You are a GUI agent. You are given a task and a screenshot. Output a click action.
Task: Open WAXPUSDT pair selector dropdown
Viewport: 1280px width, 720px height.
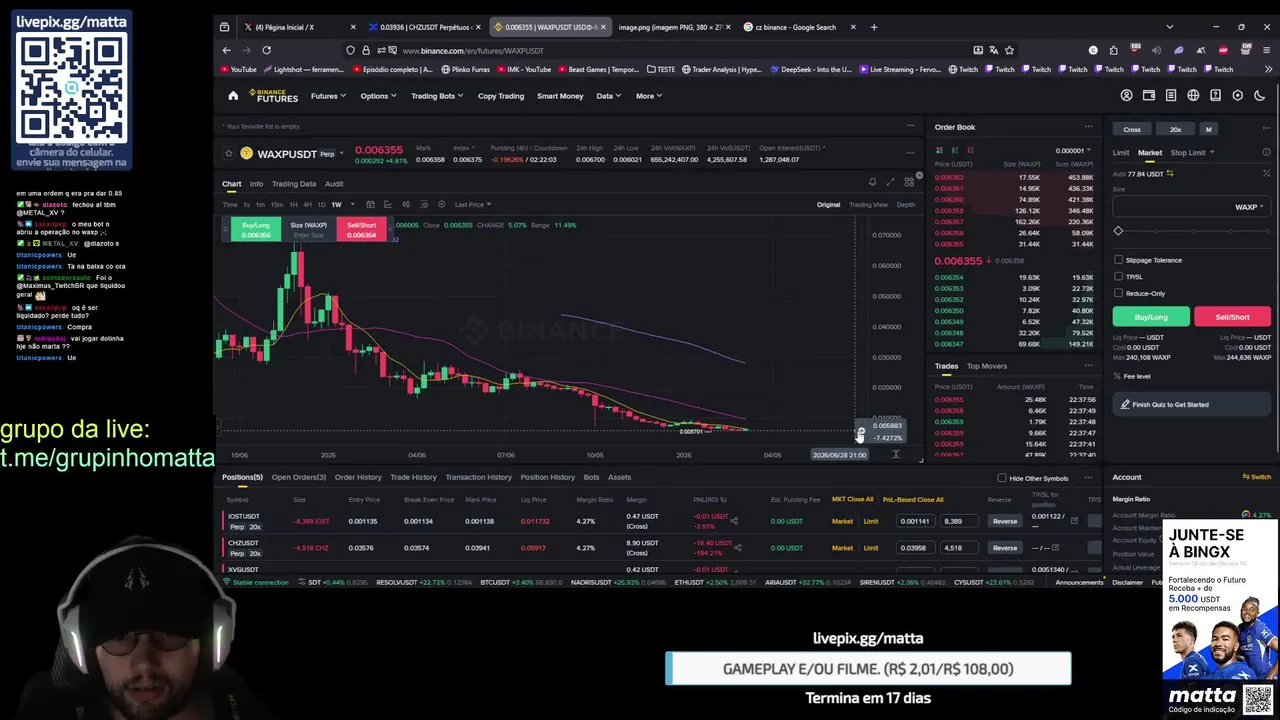click(x=341, y=154)
